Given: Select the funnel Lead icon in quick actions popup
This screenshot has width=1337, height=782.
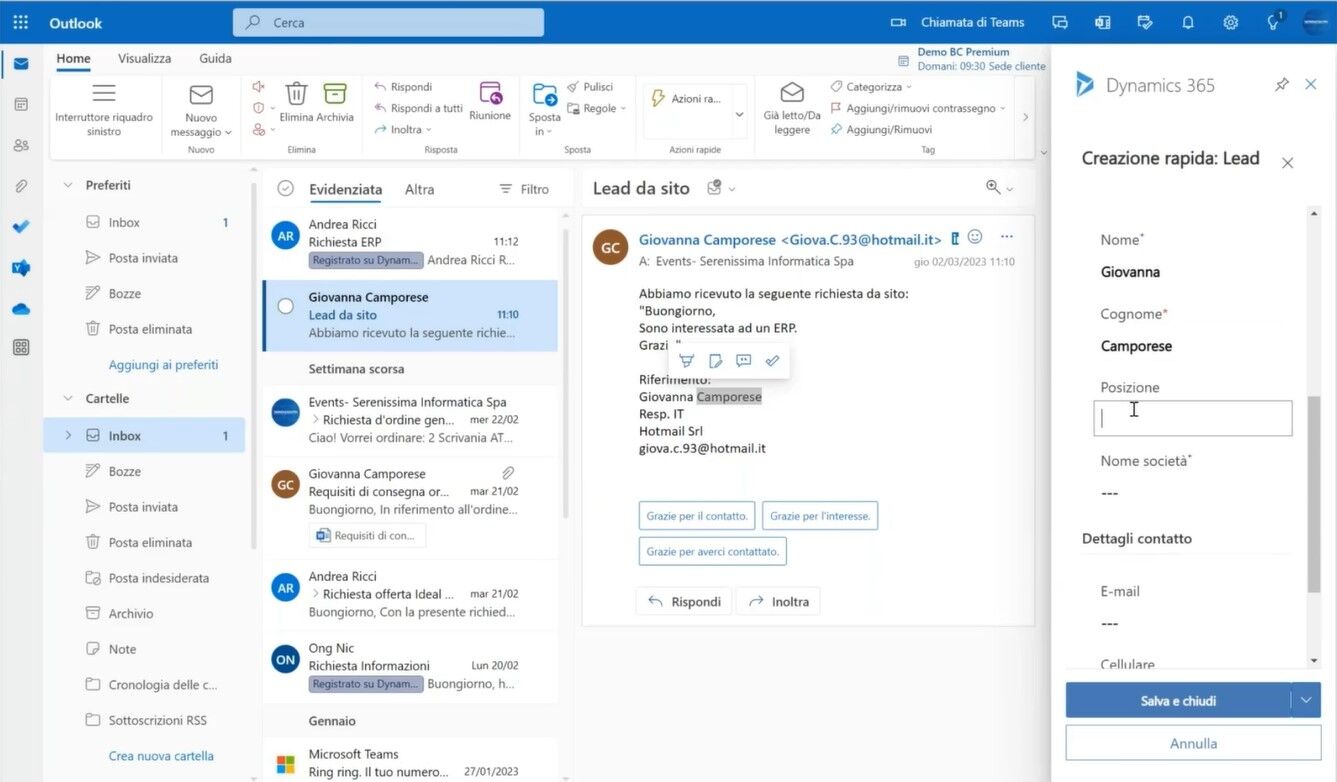Looking at the screenshot, I should (686, 360).
